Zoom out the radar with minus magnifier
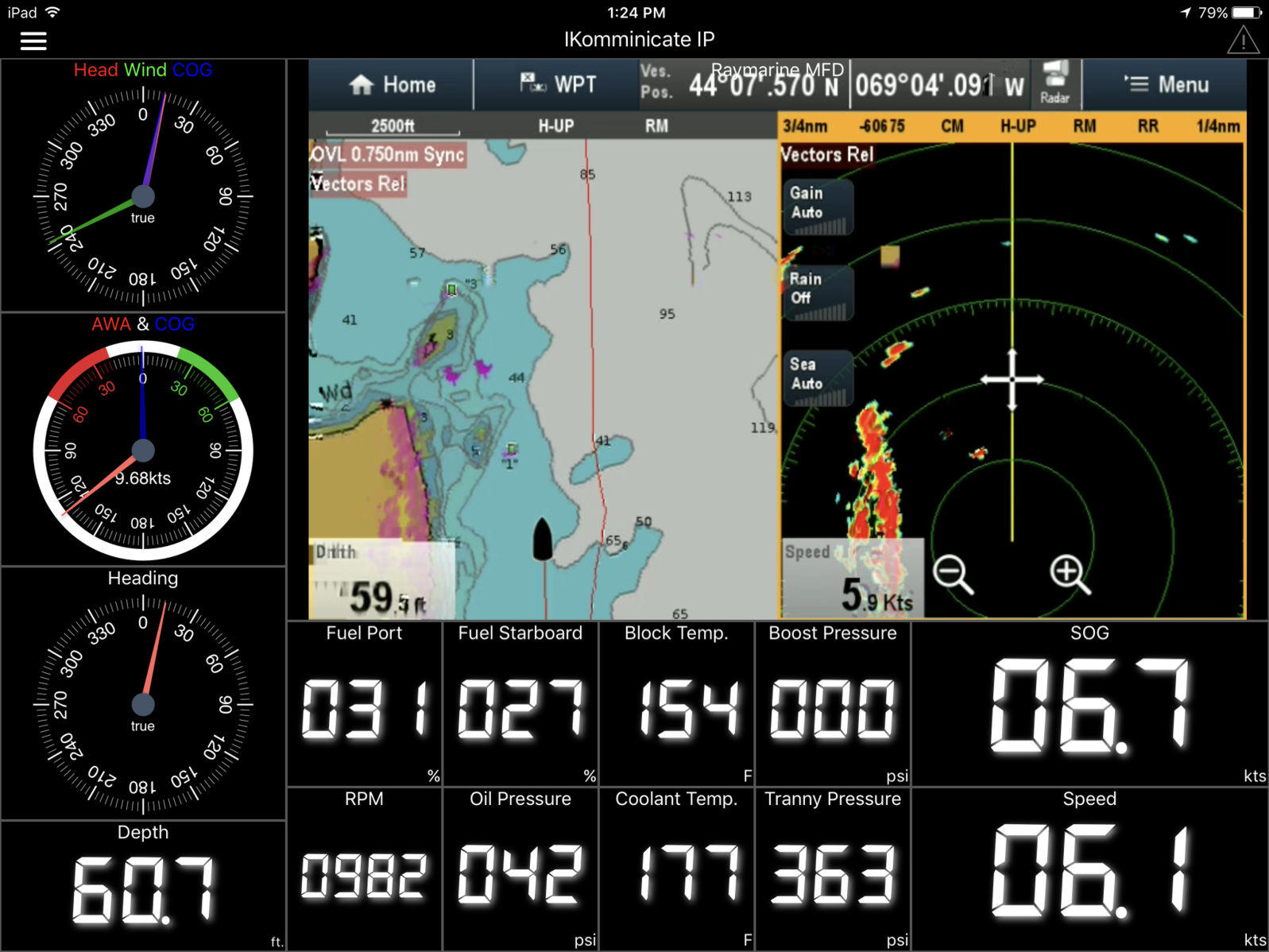The height and width of the screenshot is (952, 1269). pos(953,574)
